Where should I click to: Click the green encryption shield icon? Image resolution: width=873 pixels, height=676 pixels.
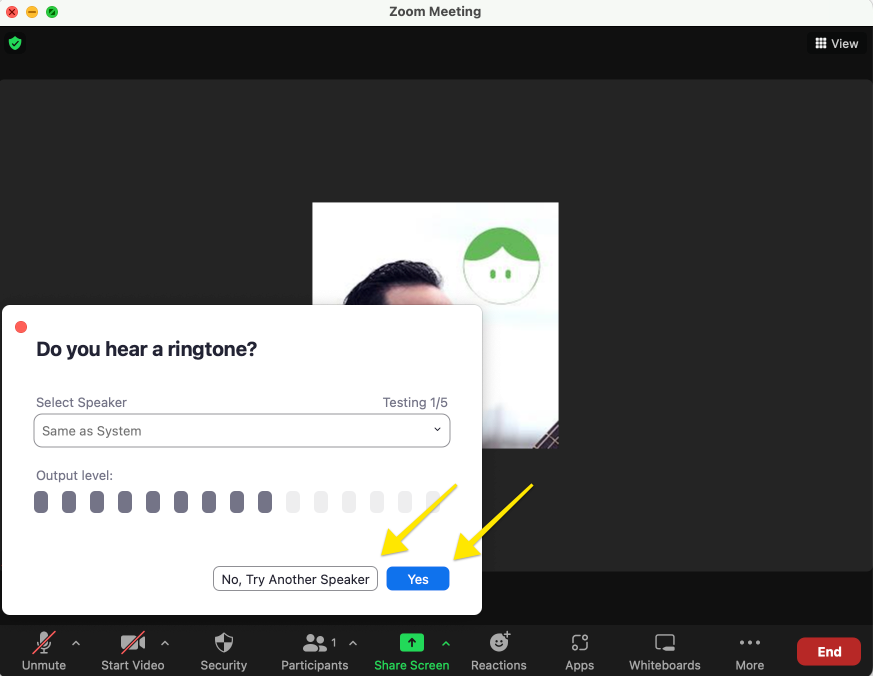pyautogui.click(x=15, y=43)
